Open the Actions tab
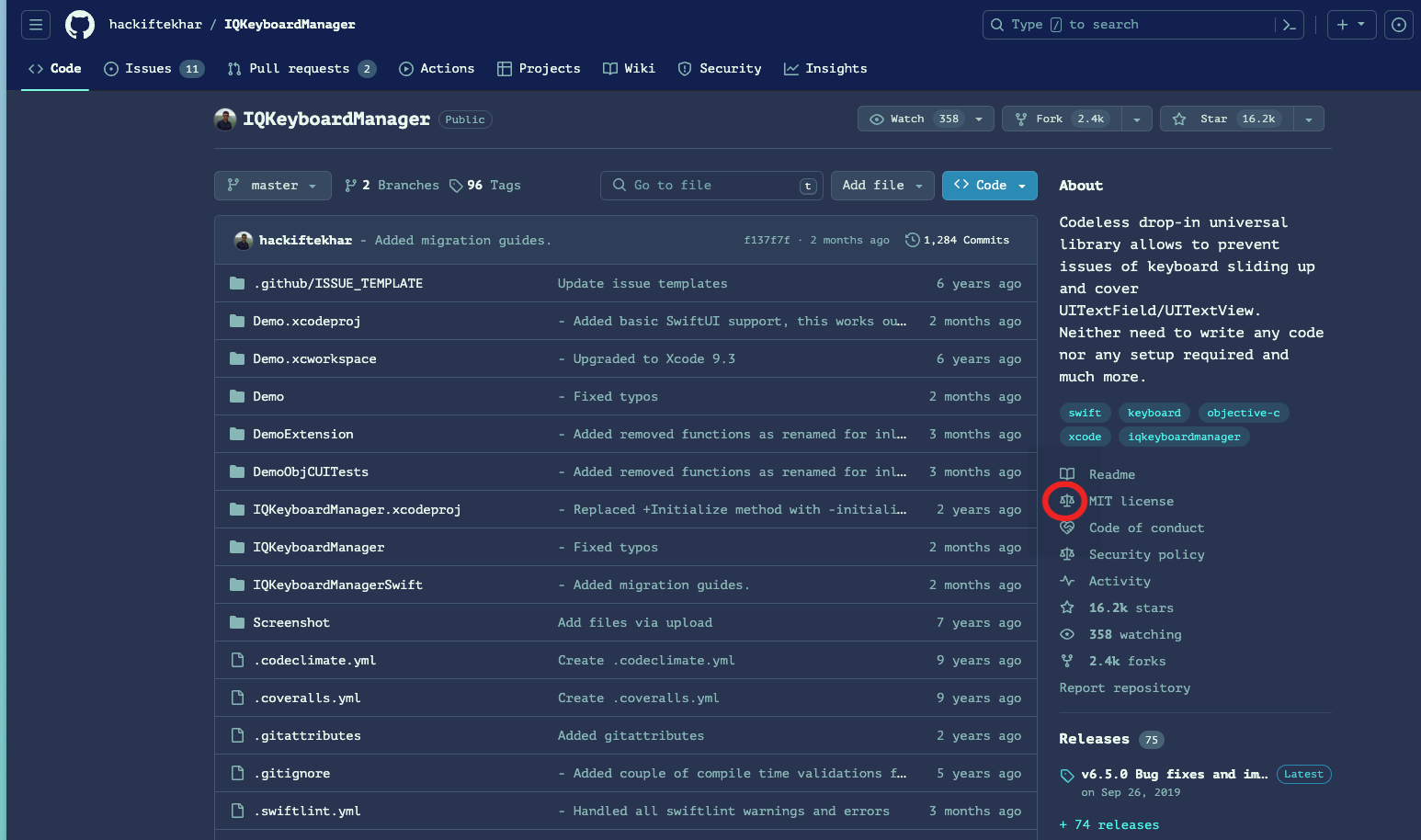This screenshot has height=840, width=1421. [x=437, y=69]
